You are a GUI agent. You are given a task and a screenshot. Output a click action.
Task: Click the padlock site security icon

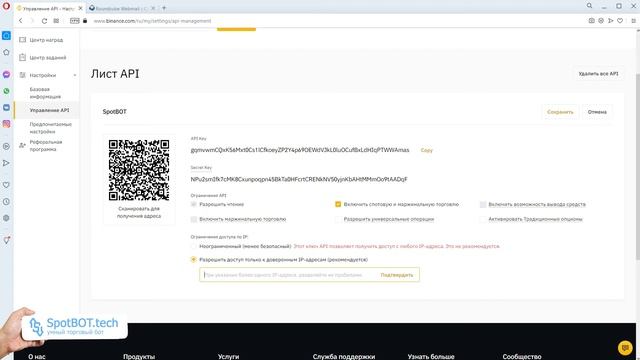pyautogui.click(x=85, y=21)
